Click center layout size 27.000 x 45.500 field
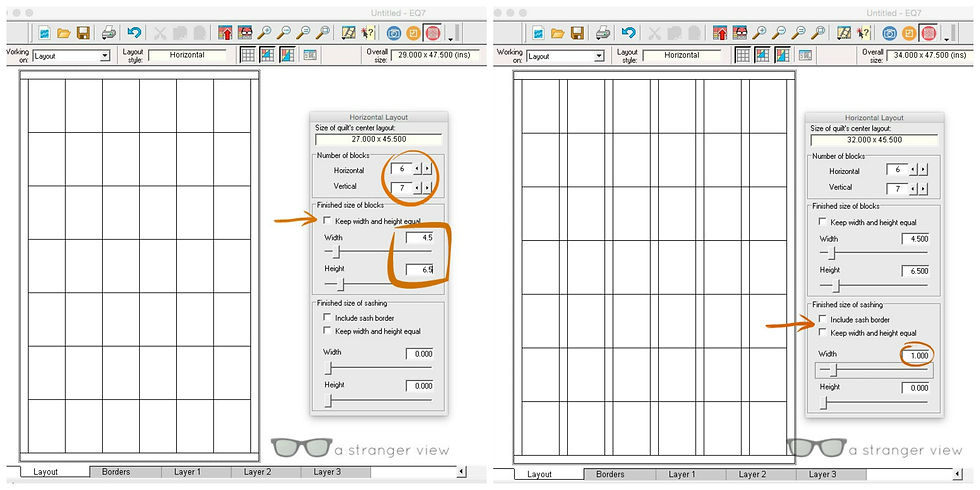Viewport: 980px width, 490px height. tap(378, 139)
